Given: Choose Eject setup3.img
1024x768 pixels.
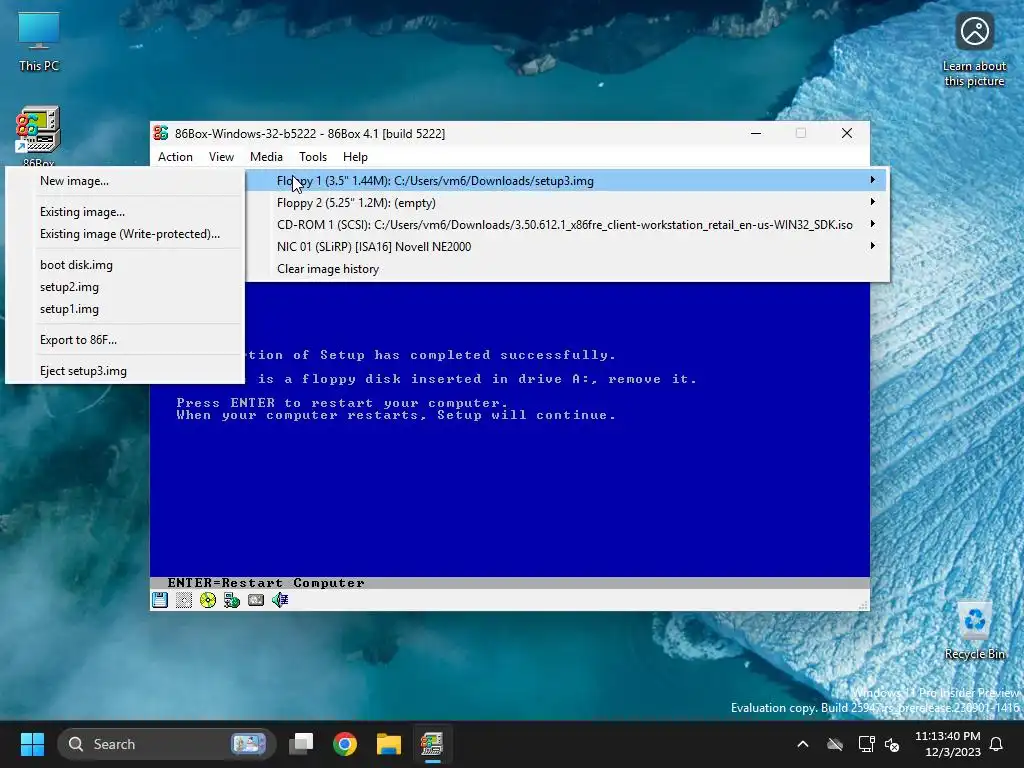Looking at the screenshot, I should tap(125, 370).
